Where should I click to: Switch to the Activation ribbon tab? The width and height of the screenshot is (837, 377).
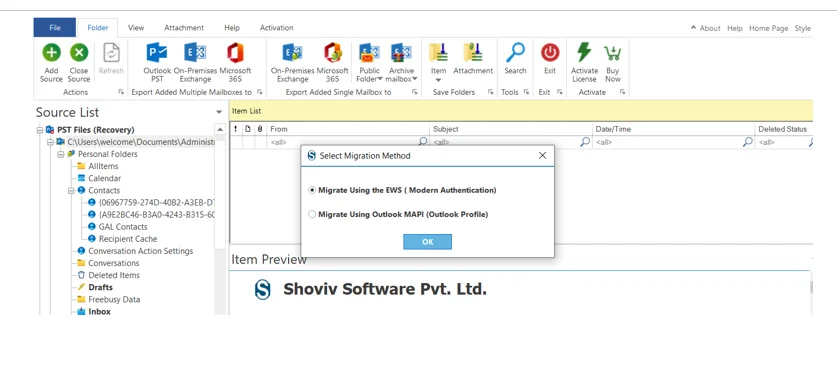coord(277,28)
